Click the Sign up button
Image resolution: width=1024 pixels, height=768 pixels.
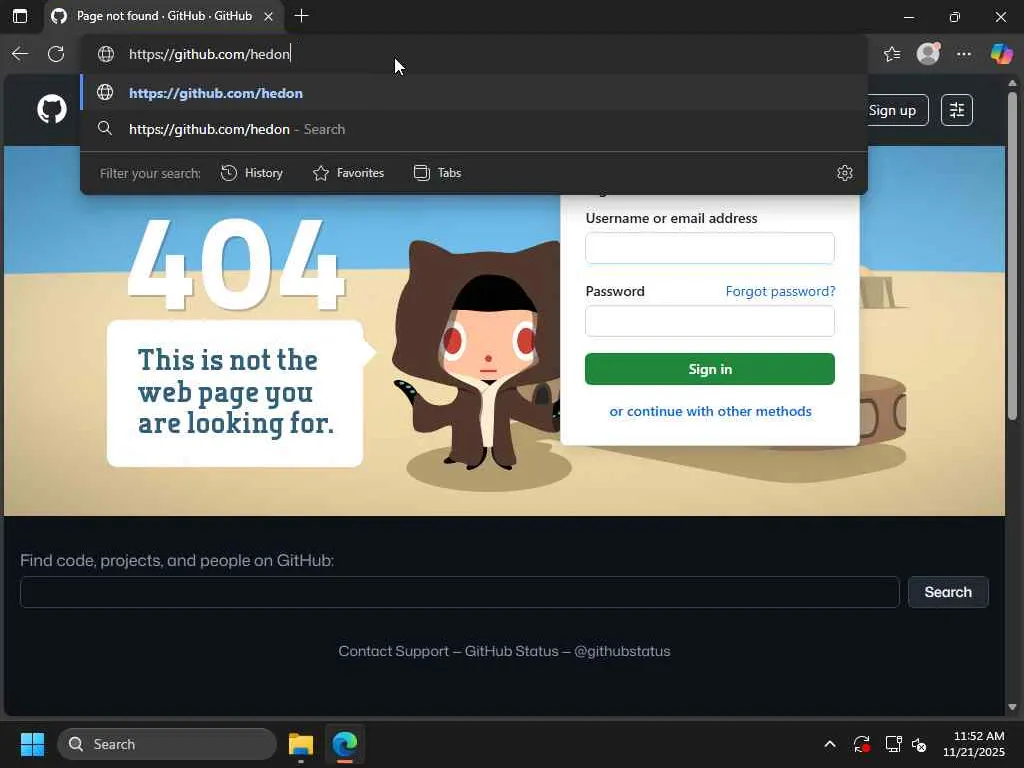[893, 110]
